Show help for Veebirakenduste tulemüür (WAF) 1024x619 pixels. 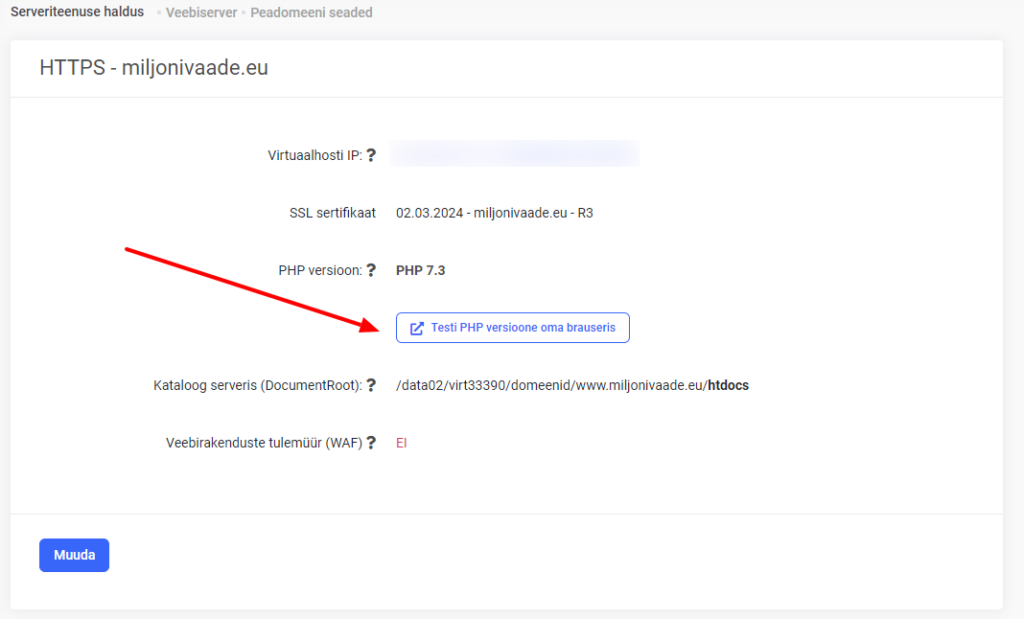pyautogui.click(x=371, y=443)
